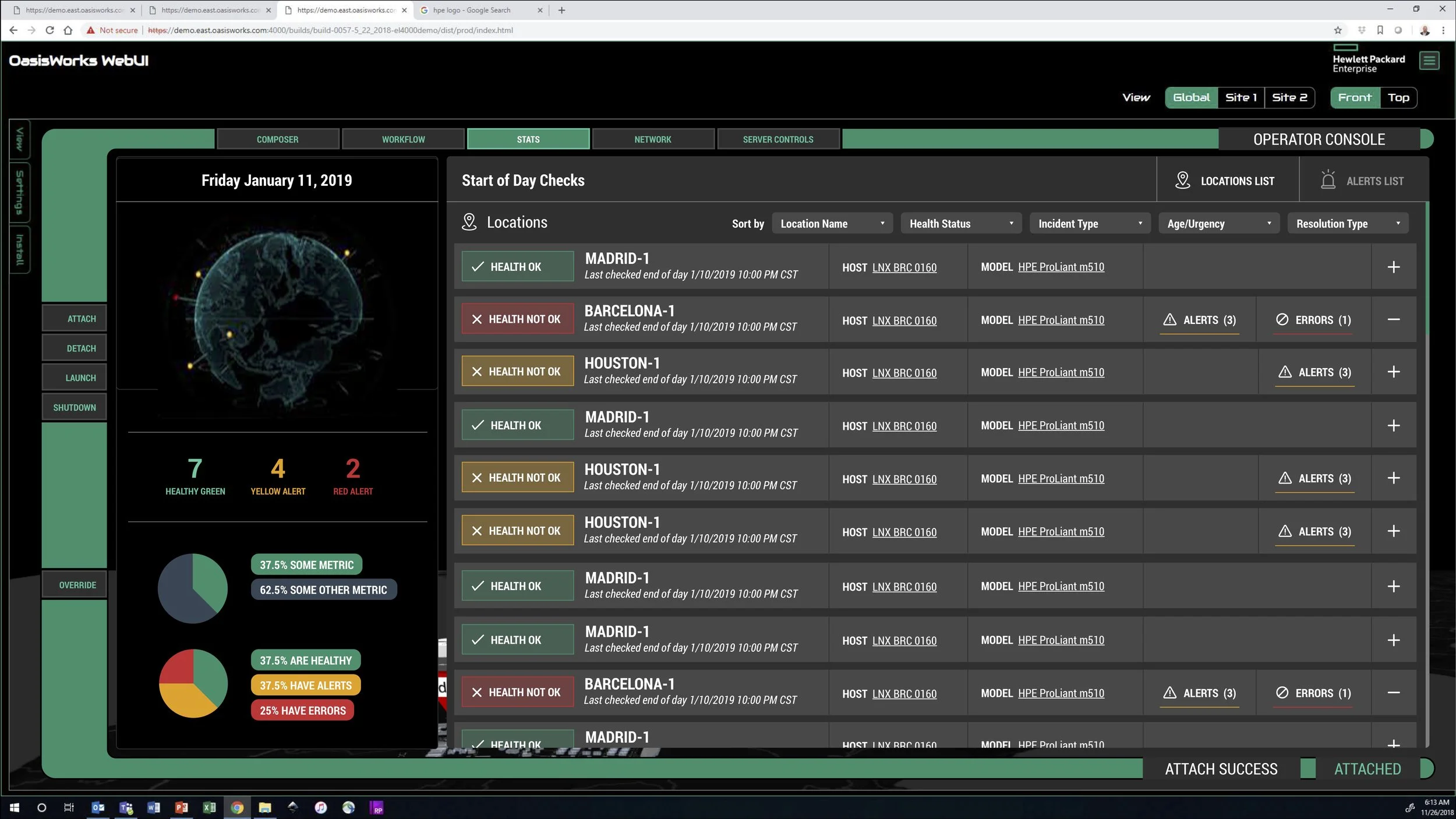
Task: Open the Composer tab
Action: [x=277, y=139]
